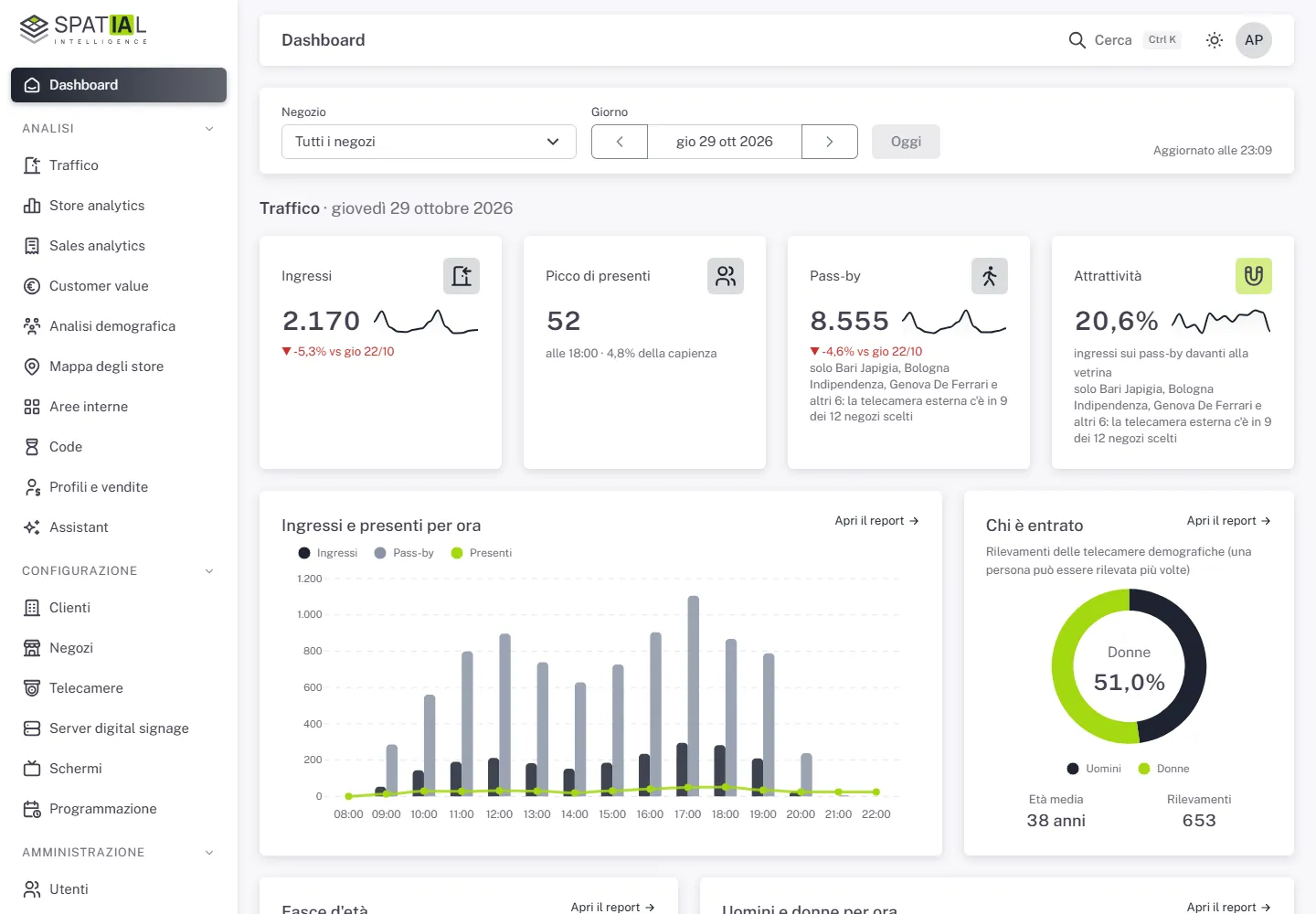Click the Sales analytics receipt icon

click(32, 246)
